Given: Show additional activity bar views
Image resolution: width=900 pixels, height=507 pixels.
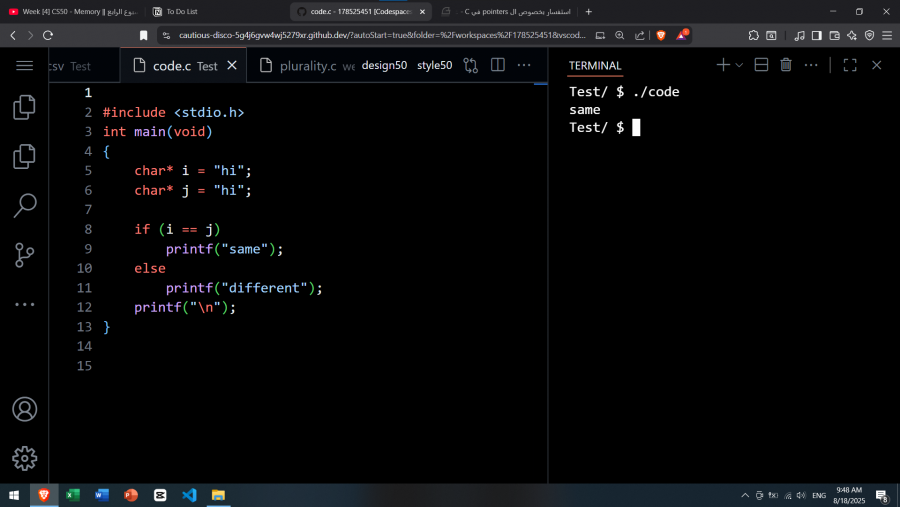Looking at the screenshot, I should 24,304.
